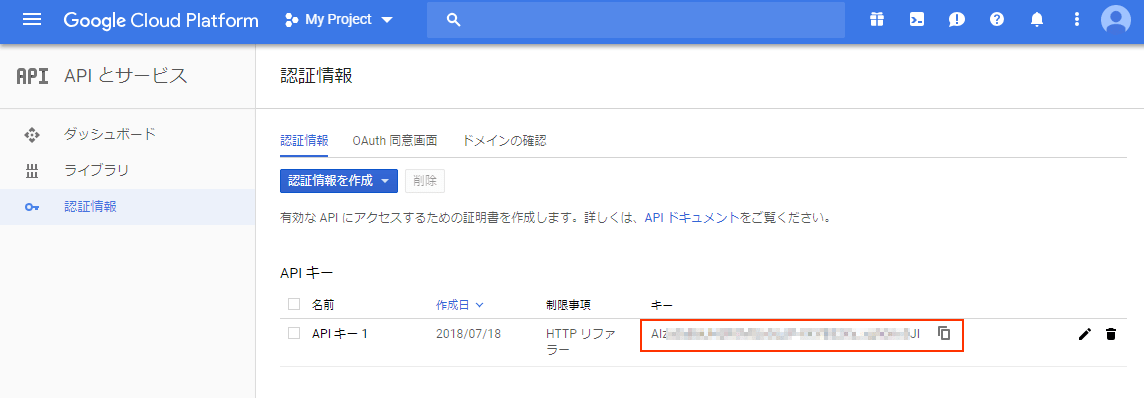This screenshot has height=398, width=1144.
Task: Sort by 作成日 column header
Action: (460, 305)
